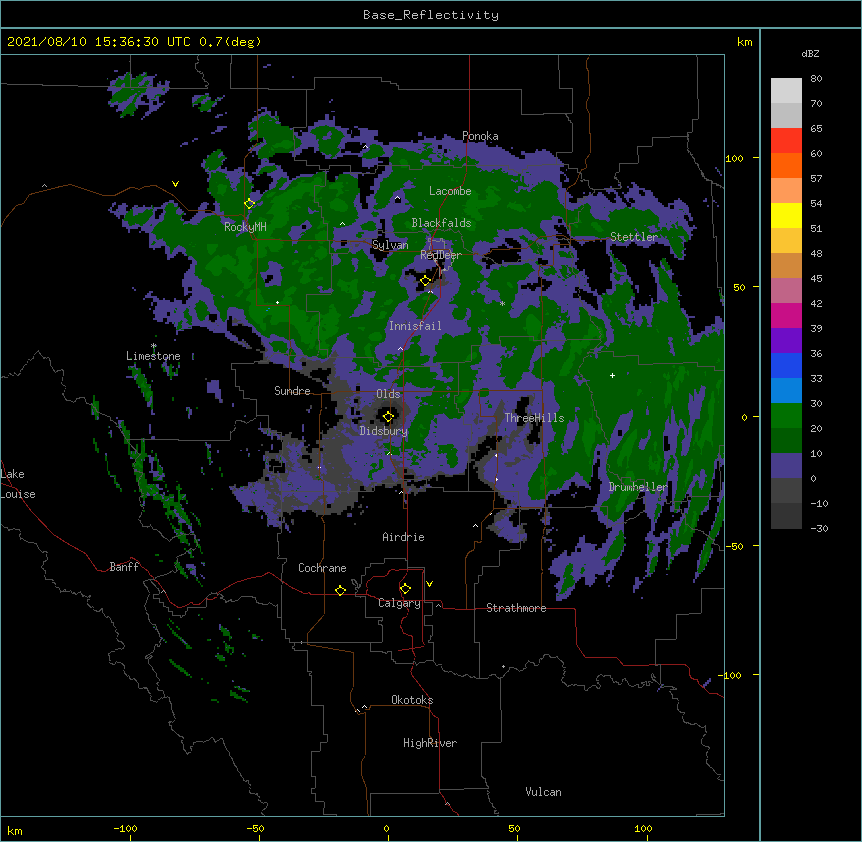
Task: Click the Blackfalds town label
Action: pyautogui.click(x=441, y=223)
